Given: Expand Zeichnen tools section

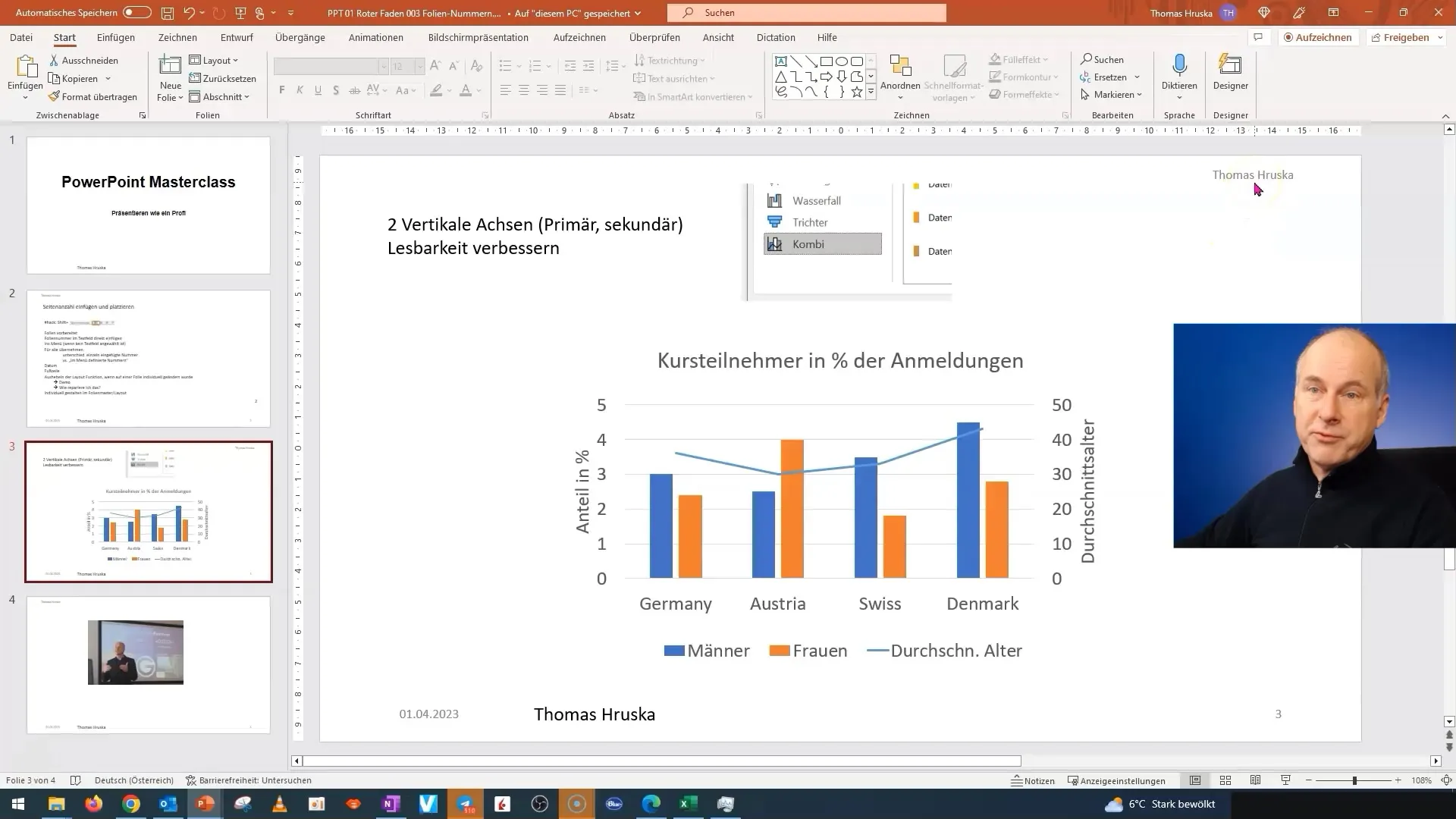Looking at the screenshot, I should (x=1065, y=114).
